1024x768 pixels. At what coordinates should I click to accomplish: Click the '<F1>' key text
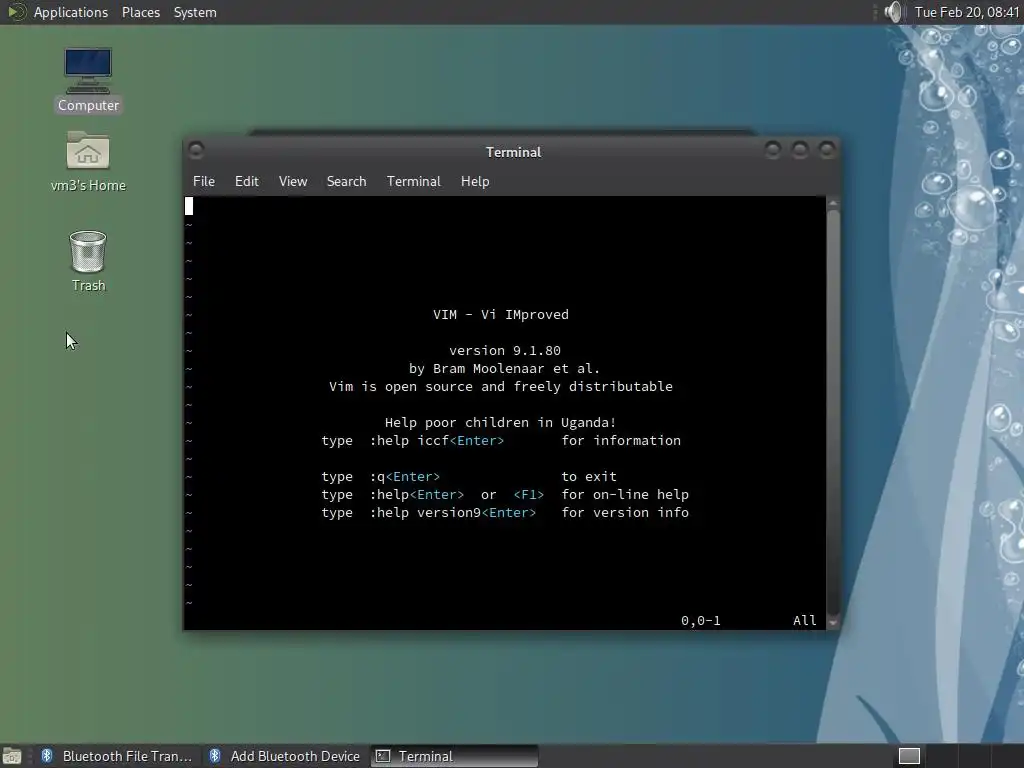point(529,495)
